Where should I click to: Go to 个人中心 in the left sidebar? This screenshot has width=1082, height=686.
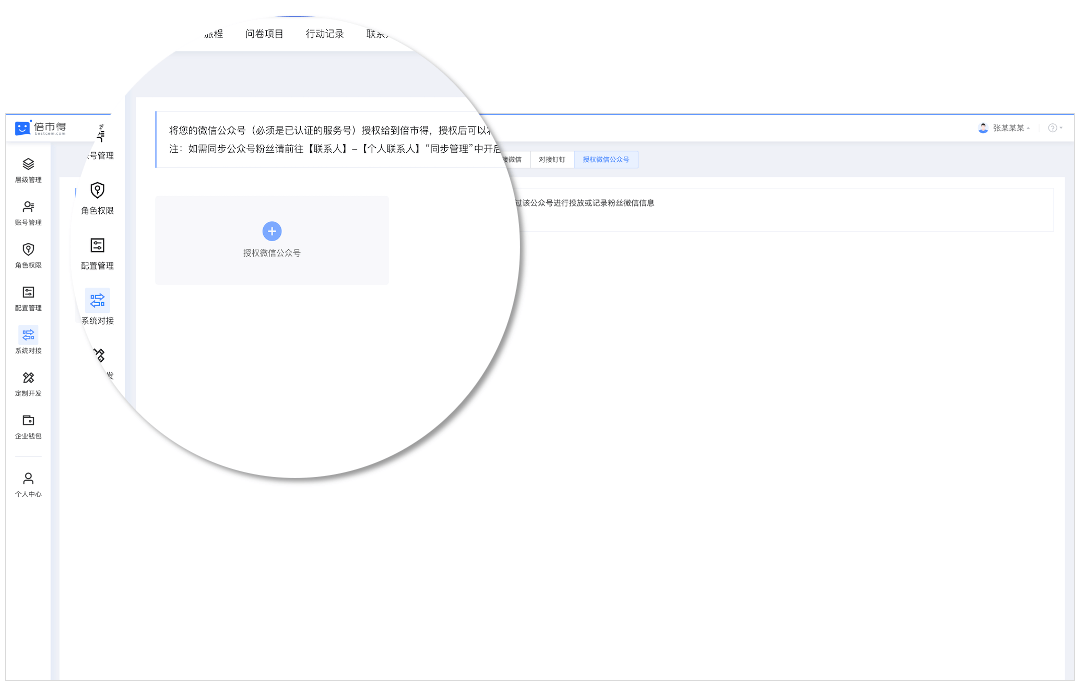coord(28,484)
